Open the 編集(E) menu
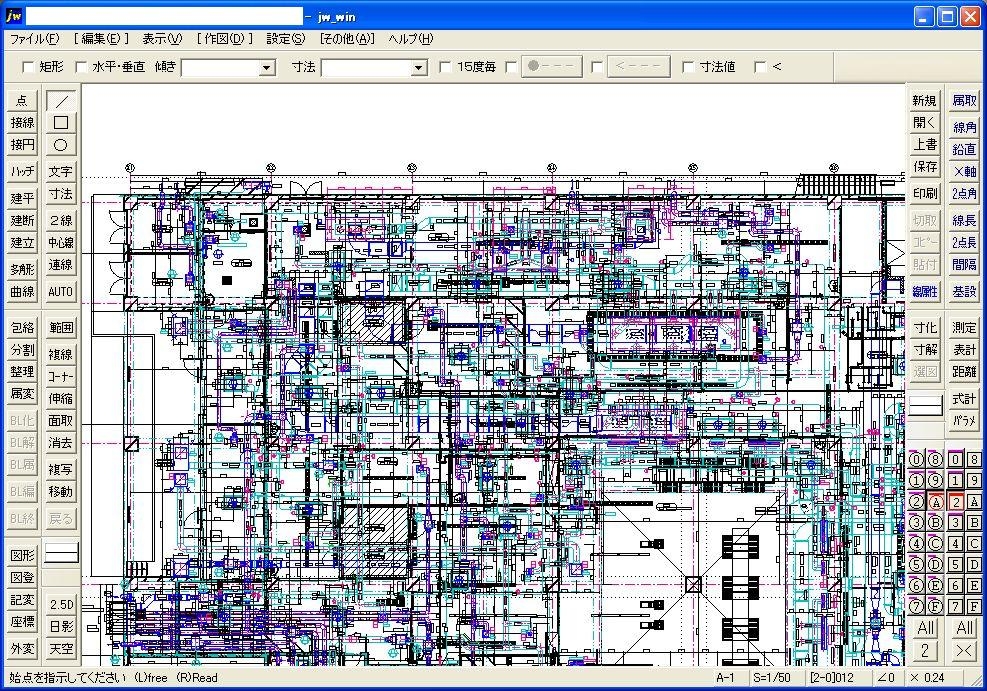 click(101, 39)
